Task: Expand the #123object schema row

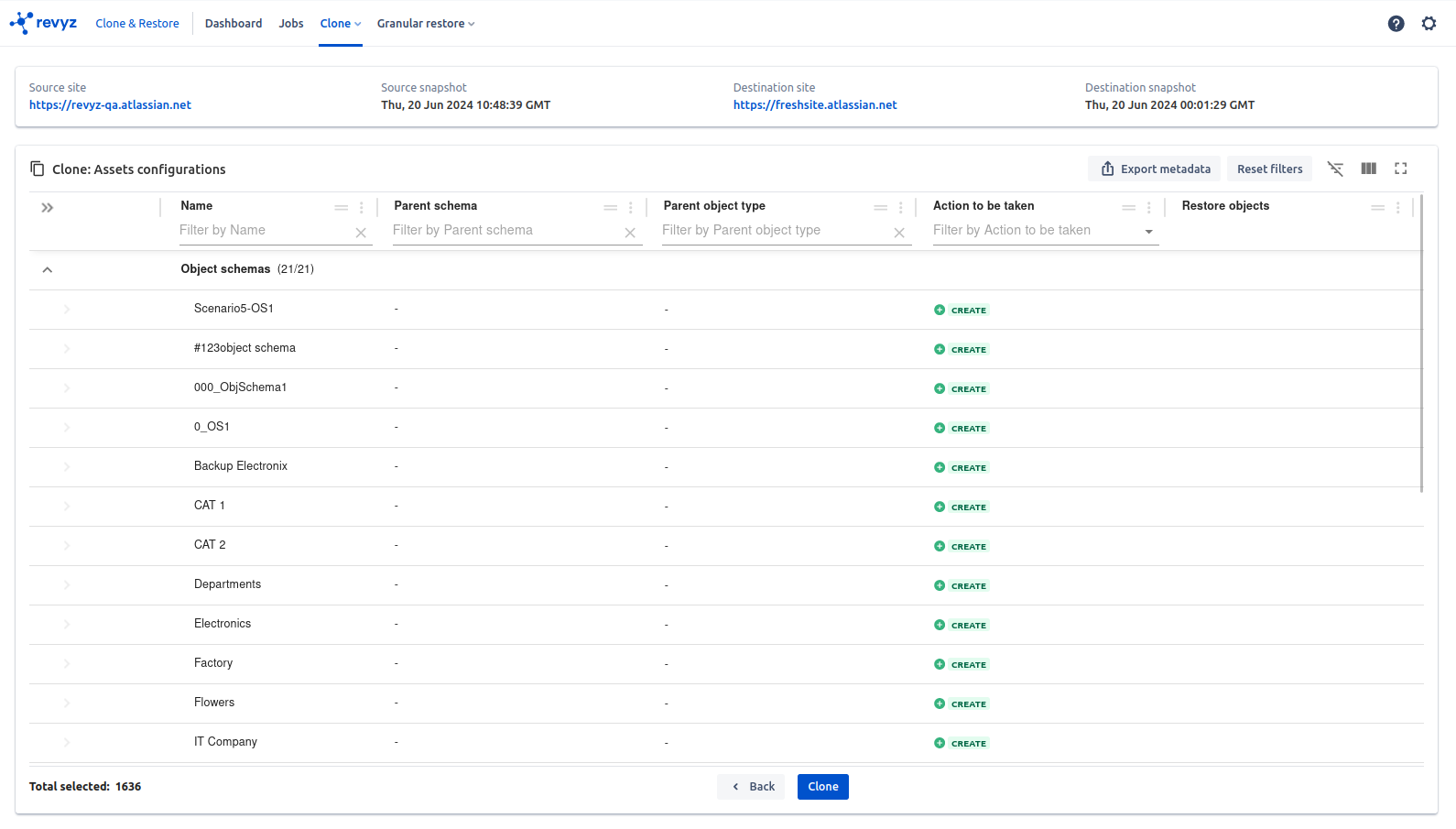Action: click(67, 349)
